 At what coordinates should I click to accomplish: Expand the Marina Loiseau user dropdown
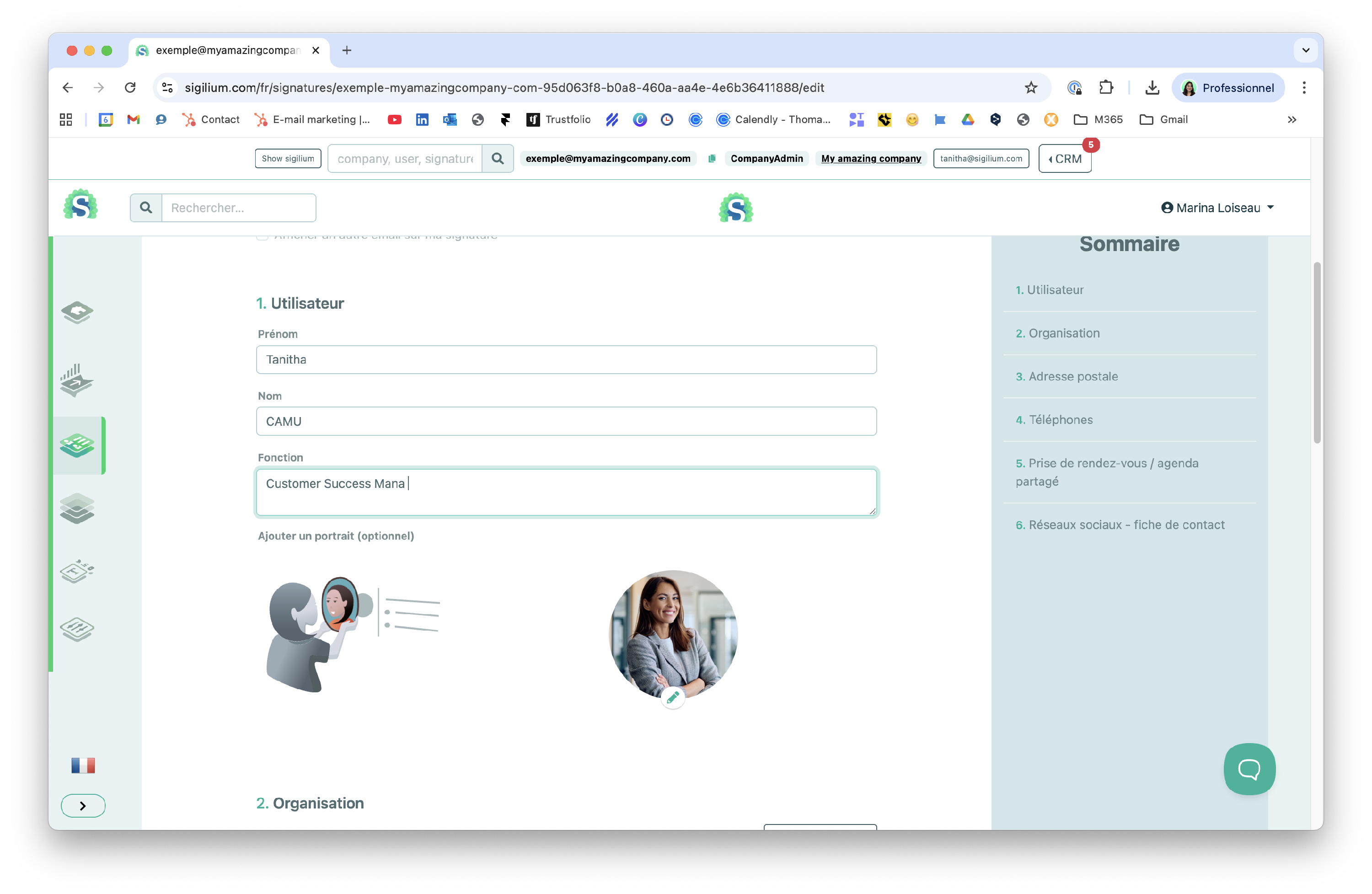pyautogui.click(x=1217, y=208)
